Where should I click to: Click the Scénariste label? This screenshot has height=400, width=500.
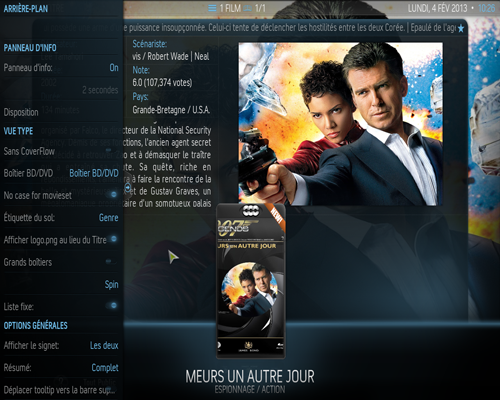[x=150, y=44]
